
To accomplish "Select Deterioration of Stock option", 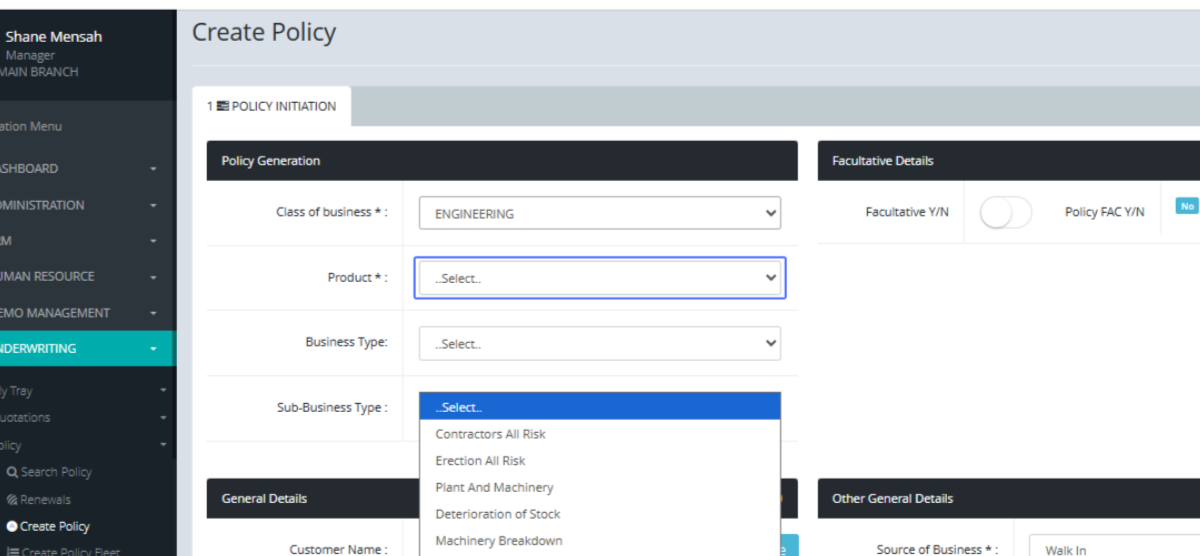I will pyautogui.click(x=497, y=514).
